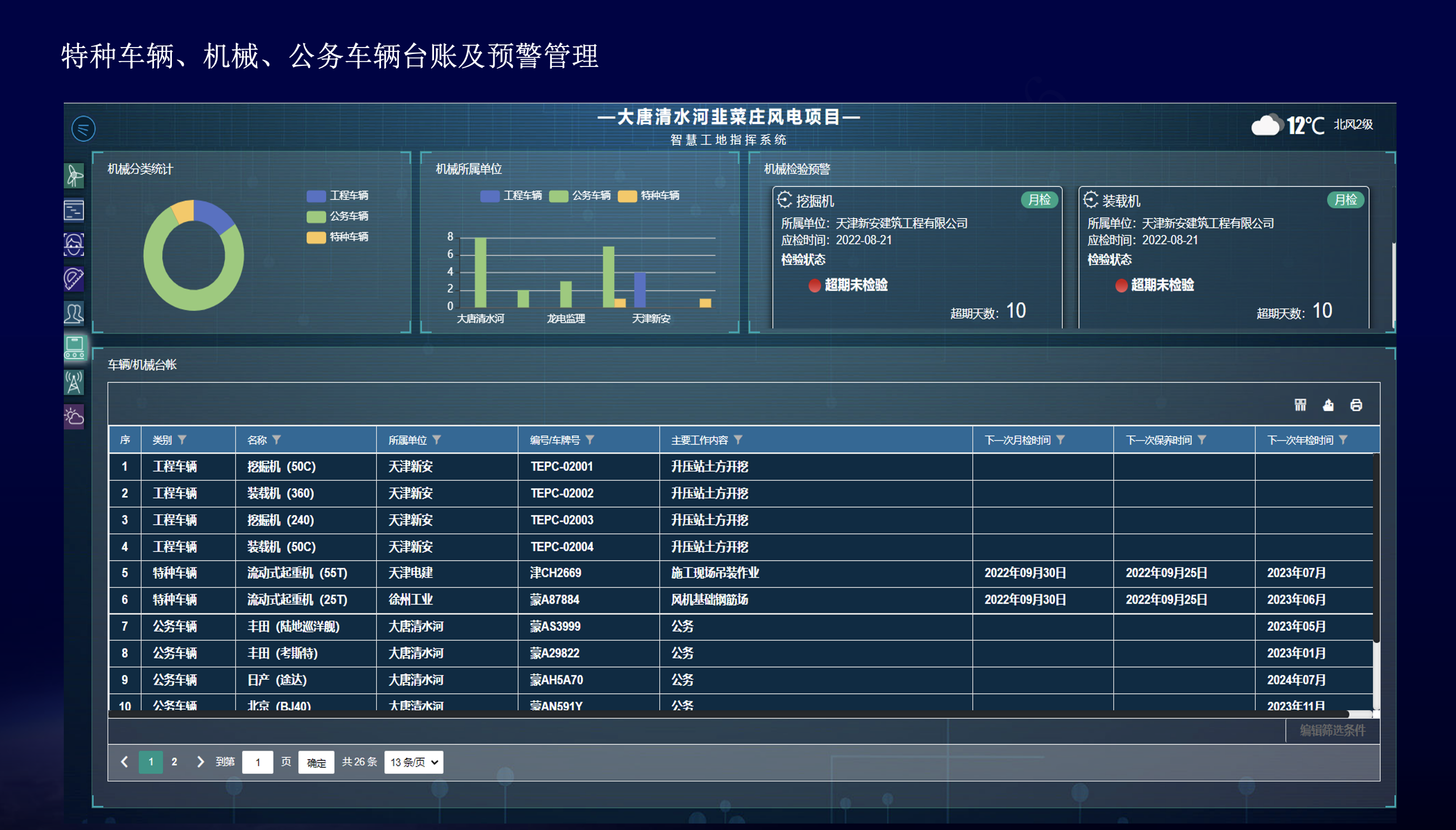
Task: Select page 1 in pagination
Action: [151, 761]
